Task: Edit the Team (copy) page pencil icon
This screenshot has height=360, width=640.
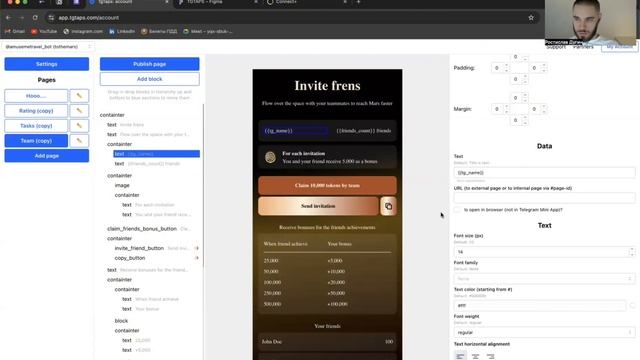Action: pos(79,141)
